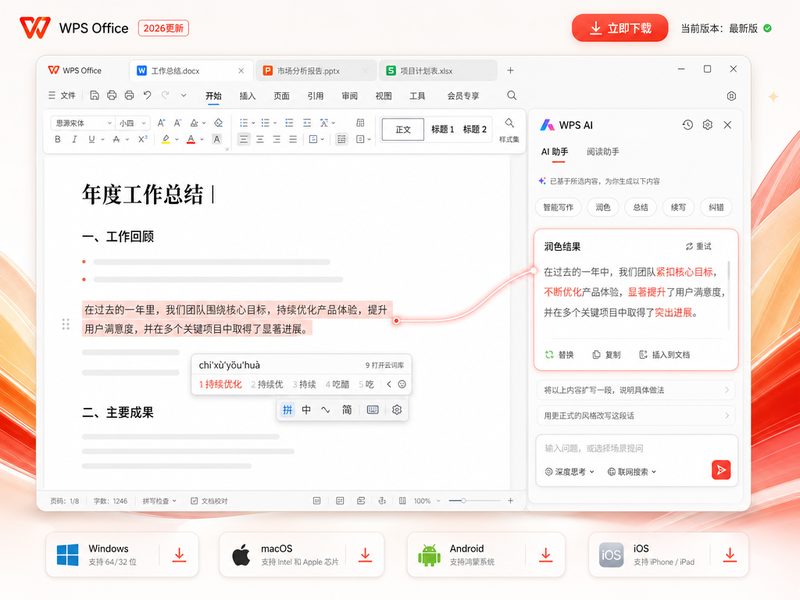Open top-right hexagon settings icon
The image size is (800, 600).
pyautogui.click(x=731, y=96)
